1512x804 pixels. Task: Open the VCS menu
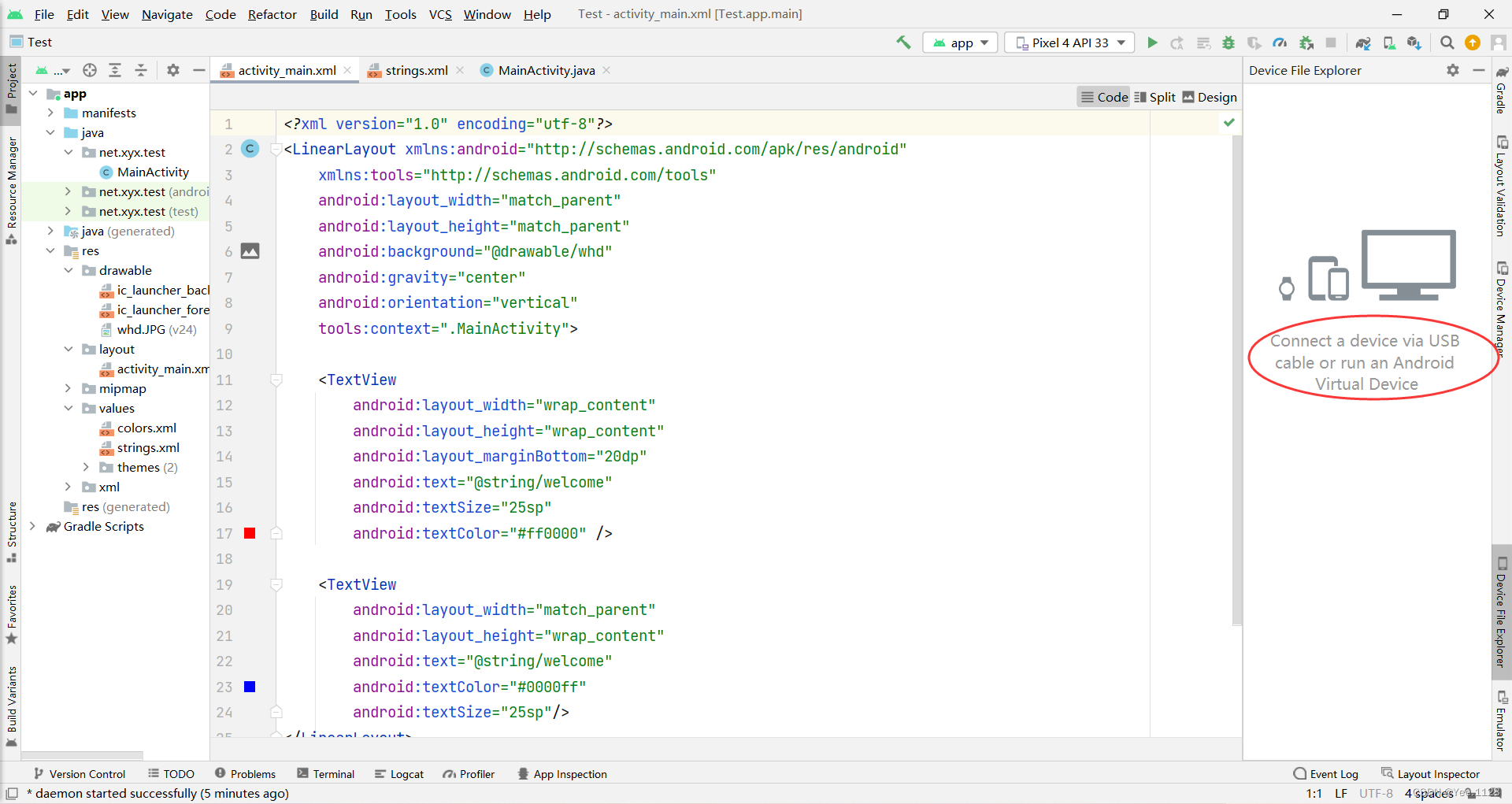coord(440,14)
